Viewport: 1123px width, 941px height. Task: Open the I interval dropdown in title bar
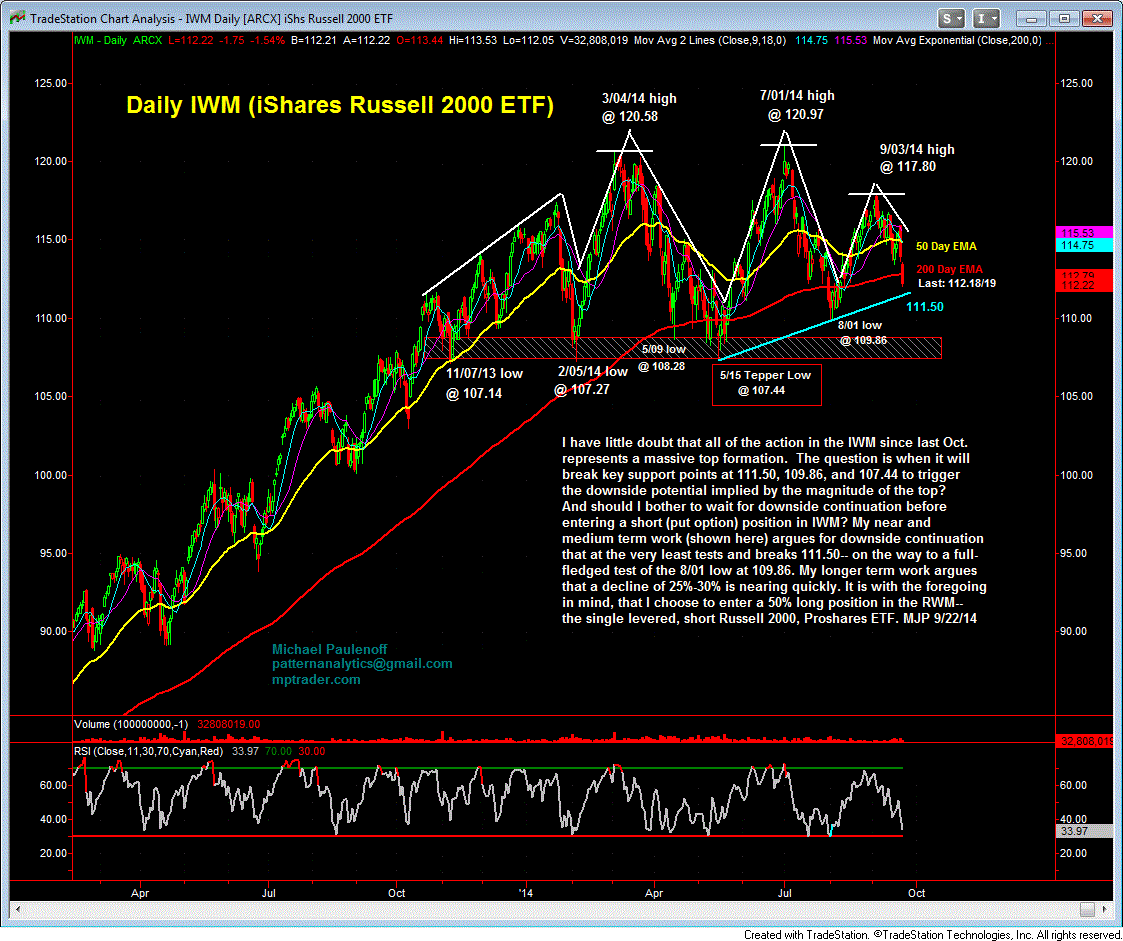(987, 18)
